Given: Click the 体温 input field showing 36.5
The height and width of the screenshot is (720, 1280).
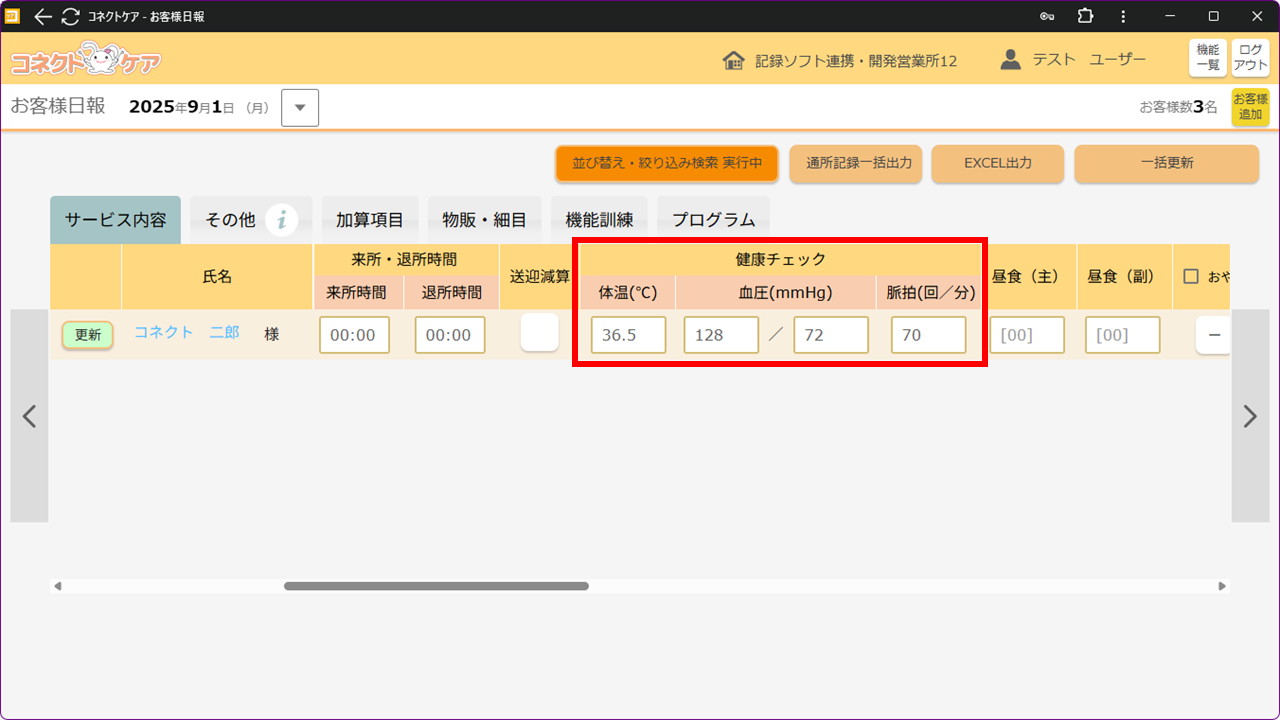Looking at the screenshot, I should (628, 335).
